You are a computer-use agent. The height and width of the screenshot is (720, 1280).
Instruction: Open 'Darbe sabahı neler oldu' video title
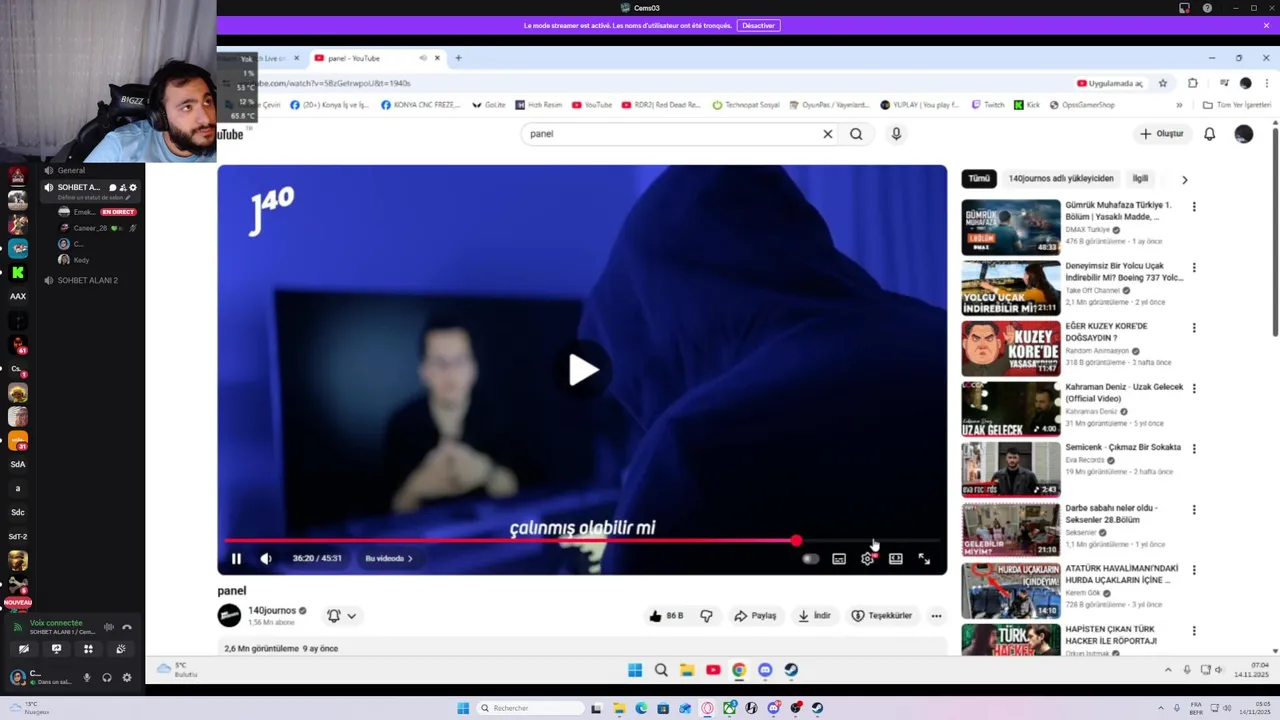pyautogui.click(x=1111, y=514)
